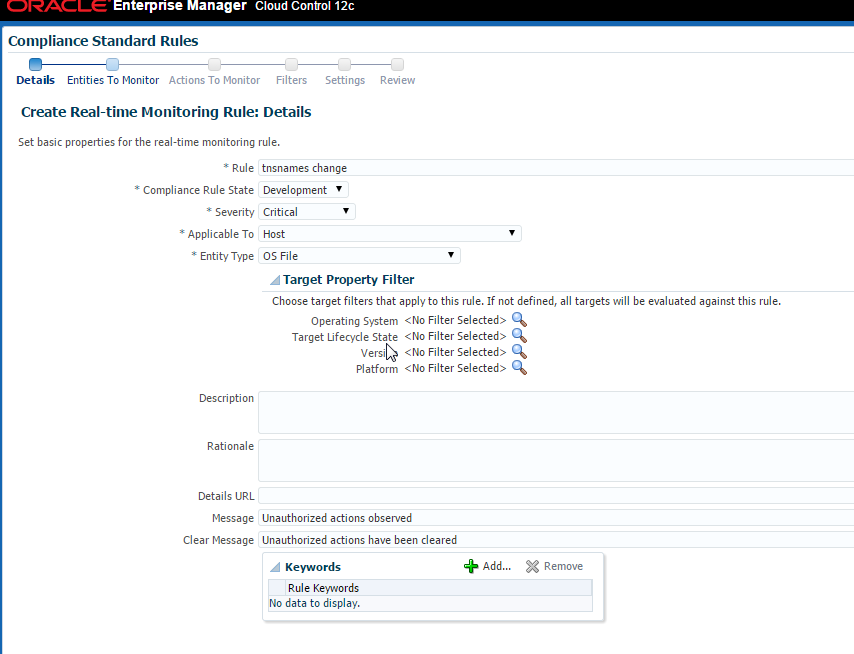The height and width of the screenshot is (654, 854).
Task: Click the Details URL input field
Action: pyautogui.click(x=556, y=496)
